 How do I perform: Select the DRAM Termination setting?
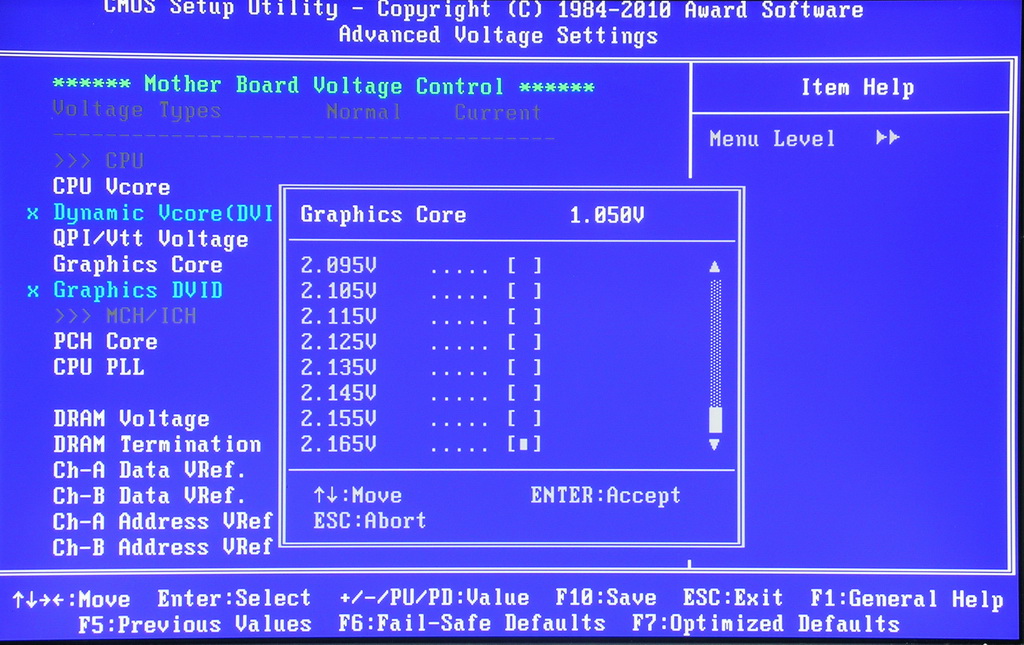point(157,444)
